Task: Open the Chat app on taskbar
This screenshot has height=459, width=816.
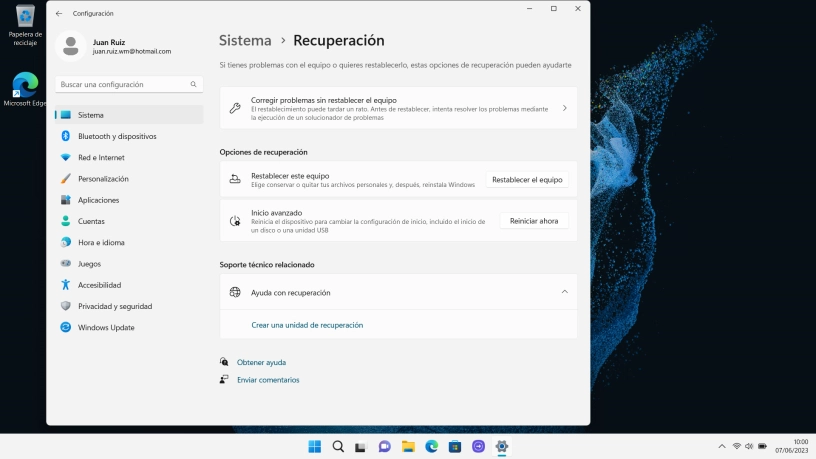Action: coord(385,447)
